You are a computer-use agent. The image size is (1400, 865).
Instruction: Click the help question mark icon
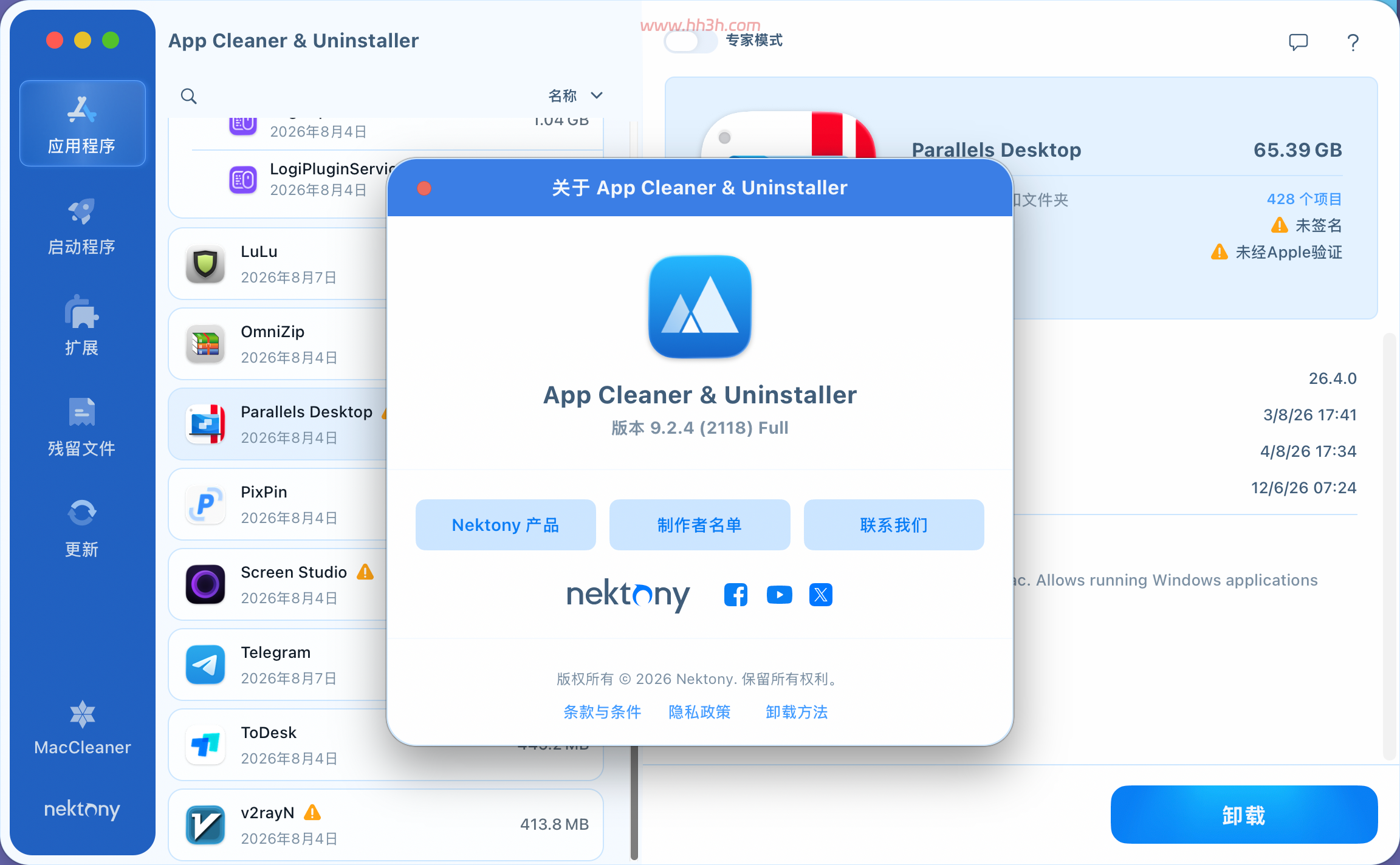tap(1353, 42)
